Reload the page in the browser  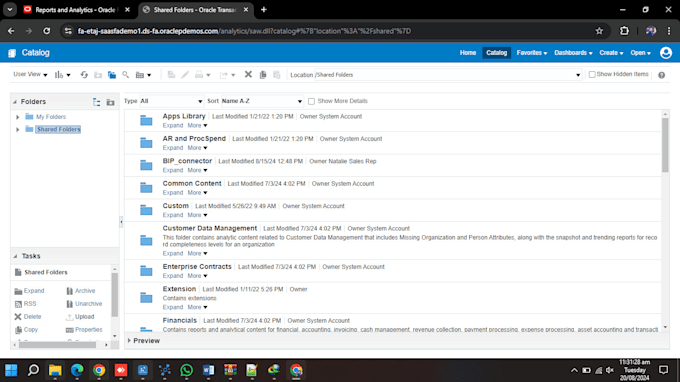46,31
